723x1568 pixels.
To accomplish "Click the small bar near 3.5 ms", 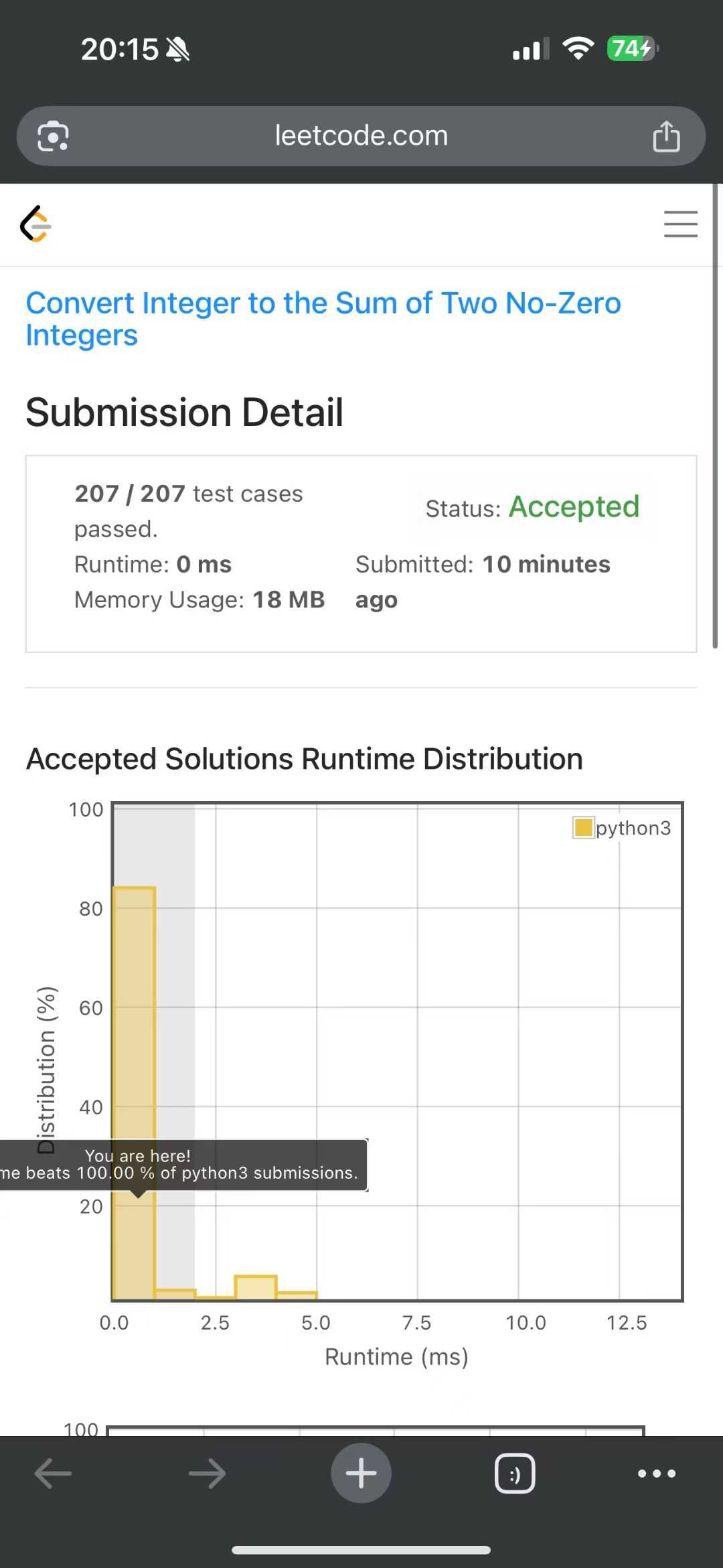I will [x=256, y=1287].
